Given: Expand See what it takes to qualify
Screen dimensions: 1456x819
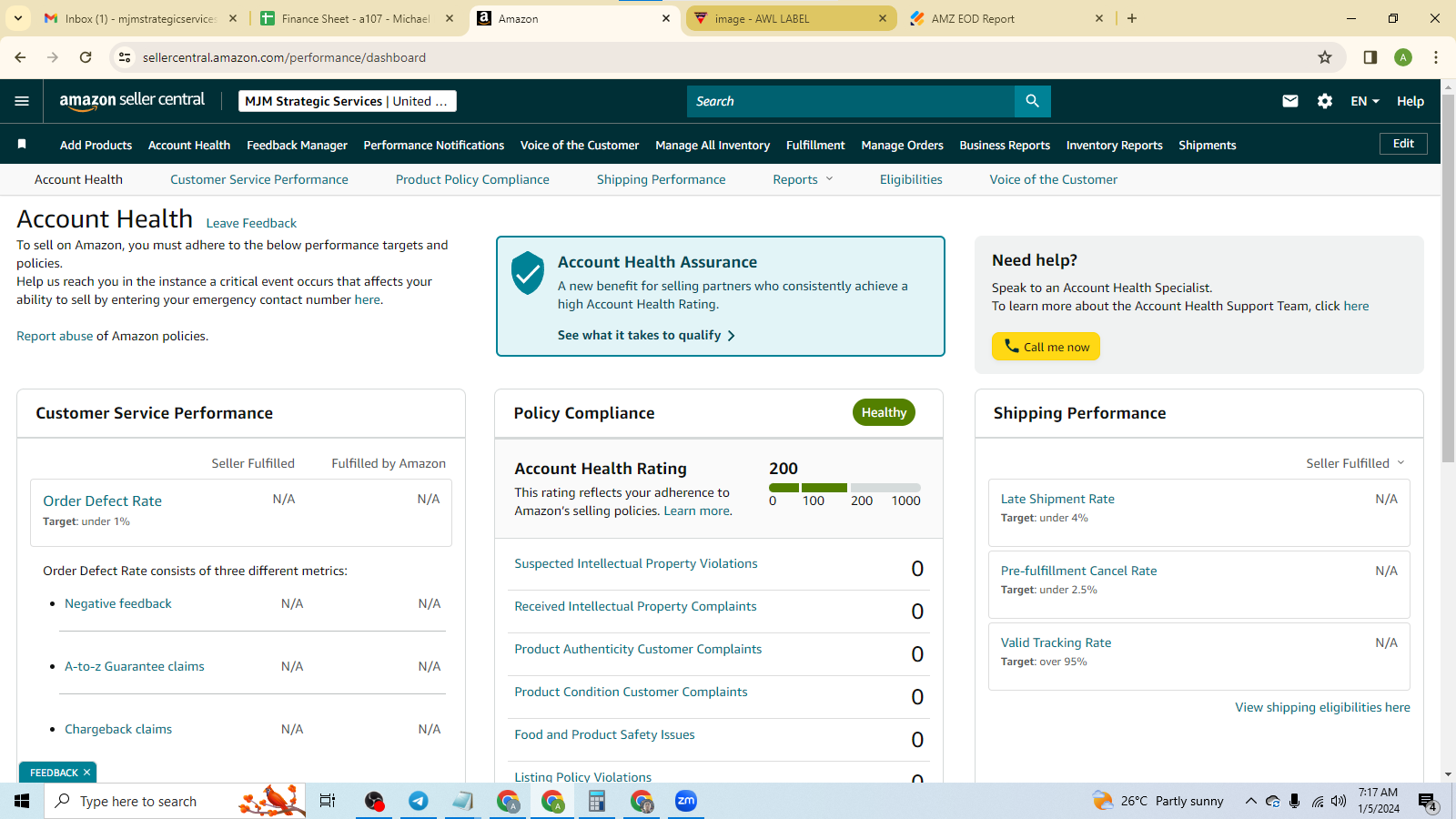Looking at the screenshot, I should (x=646, y=335).
